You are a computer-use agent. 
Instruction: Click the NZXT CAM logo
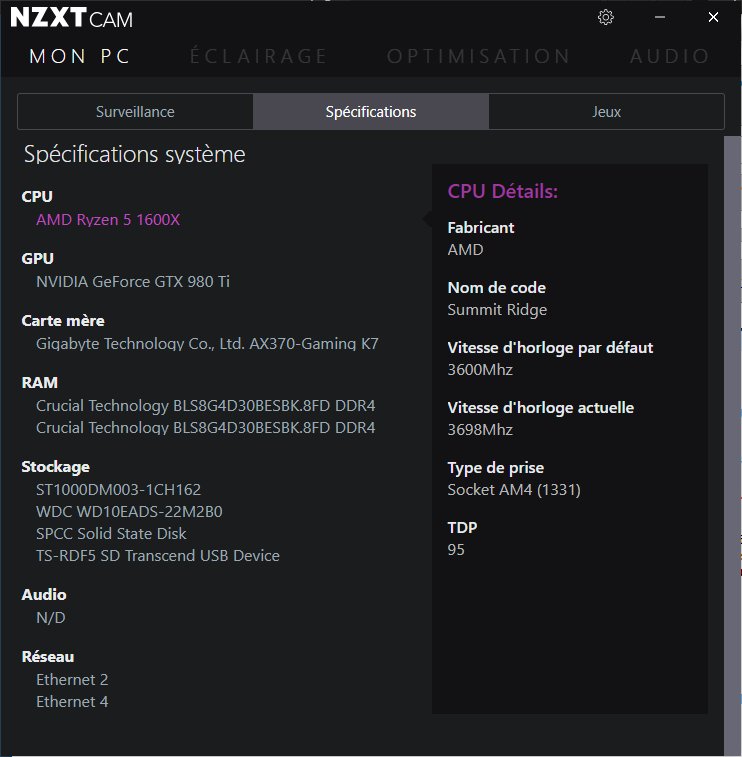pos(71,18)
